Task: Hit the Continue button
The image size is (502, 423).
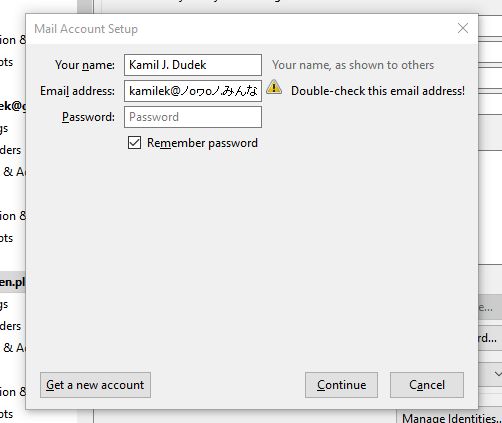Action: click(341, 385)
